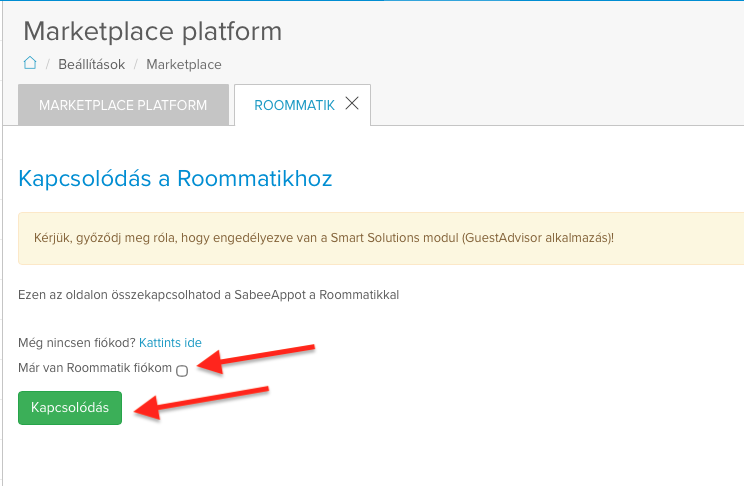
Task: Click the 'Már van Roommatik fiókom' label text
Action: [x=95, y=368]
